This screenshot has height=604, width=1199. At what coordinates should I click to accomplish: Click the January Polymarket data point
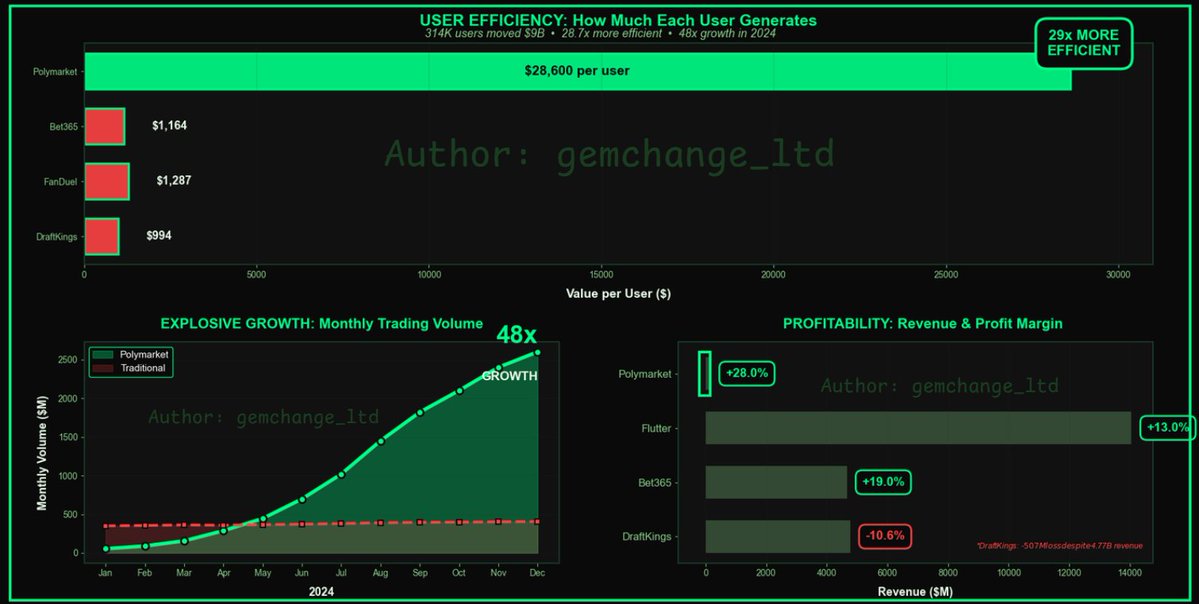click(x=106, y=549)
